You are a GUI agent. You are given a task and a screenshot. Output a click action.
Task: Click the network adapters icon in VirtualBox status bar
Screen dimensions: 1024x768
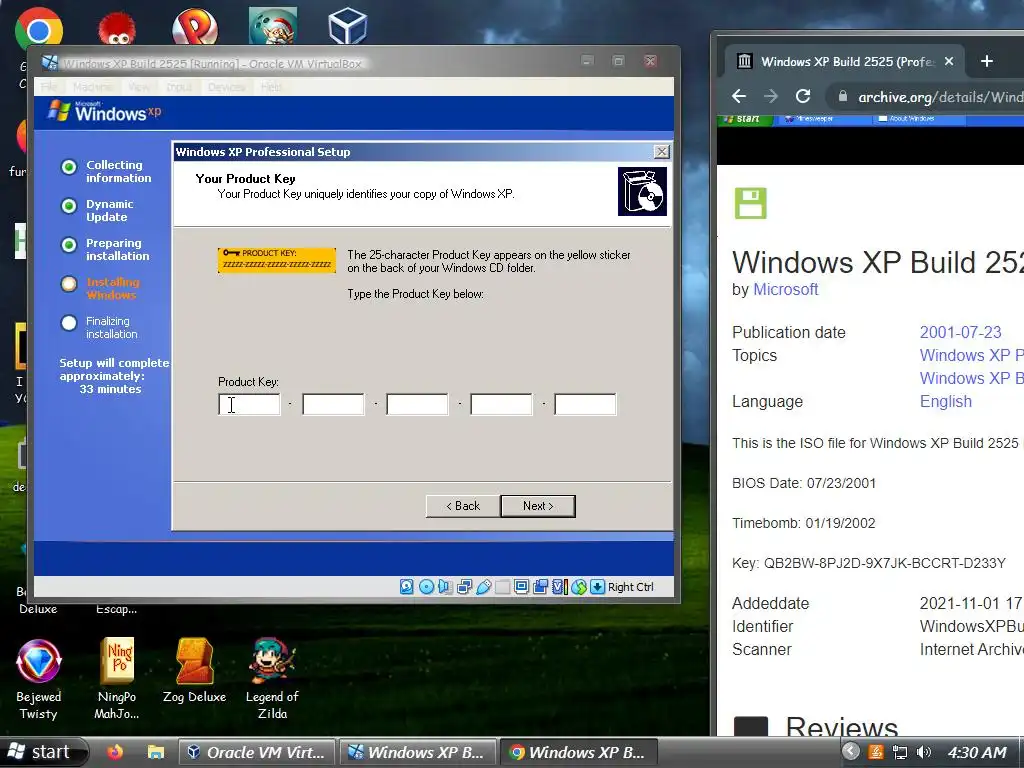[x=464, y=586]
